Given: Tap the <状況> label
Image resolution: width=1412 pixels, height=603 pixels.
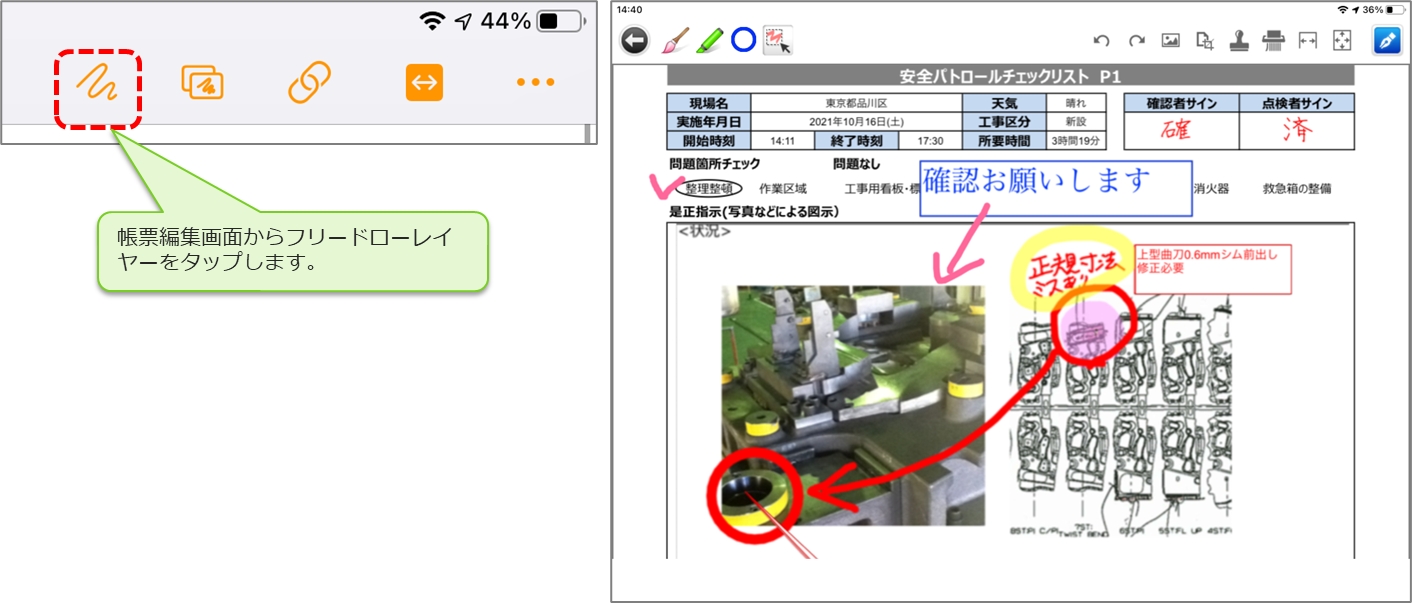Looking at the screenshot, I should pyautogui.click(x=705, y=232).
